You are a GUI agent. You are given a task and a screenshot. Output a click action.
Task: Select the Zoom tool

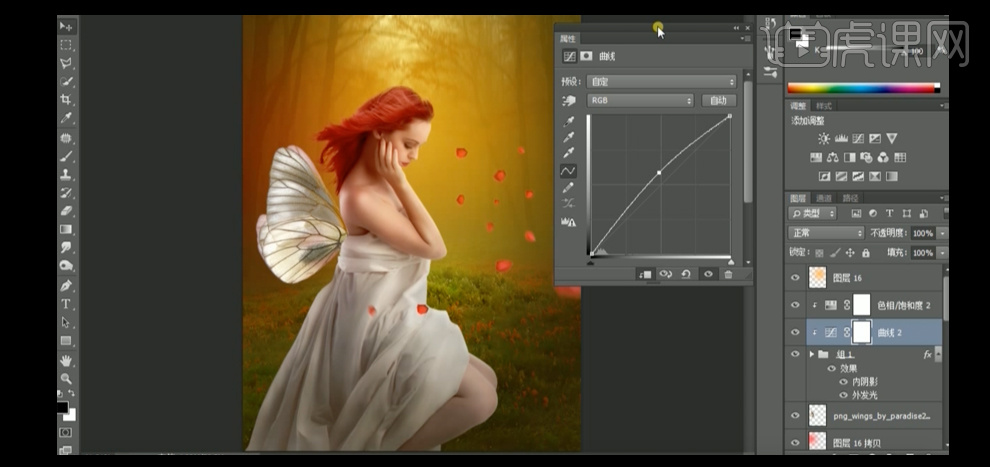coord(66,379)
